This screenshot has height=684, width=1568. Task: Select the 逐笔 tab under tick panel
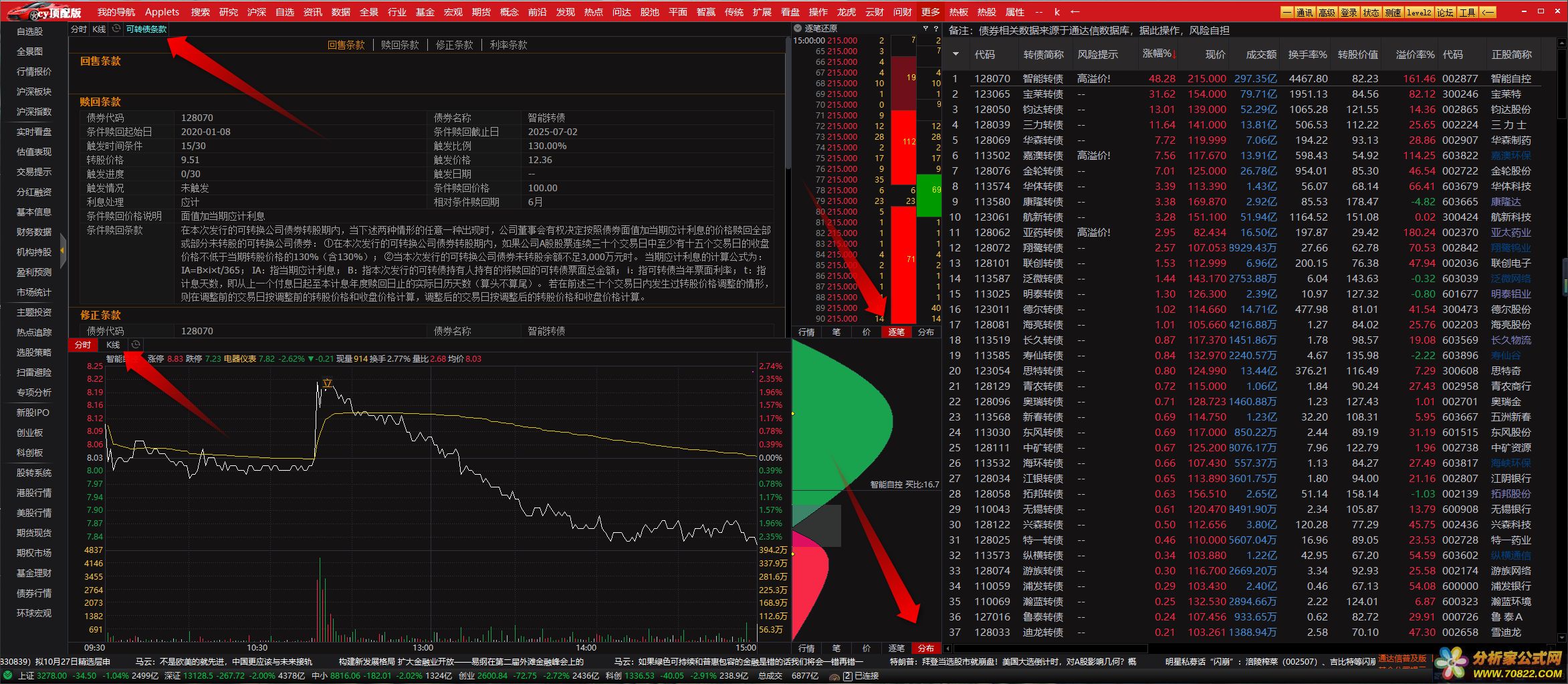(x=896, y=332)
